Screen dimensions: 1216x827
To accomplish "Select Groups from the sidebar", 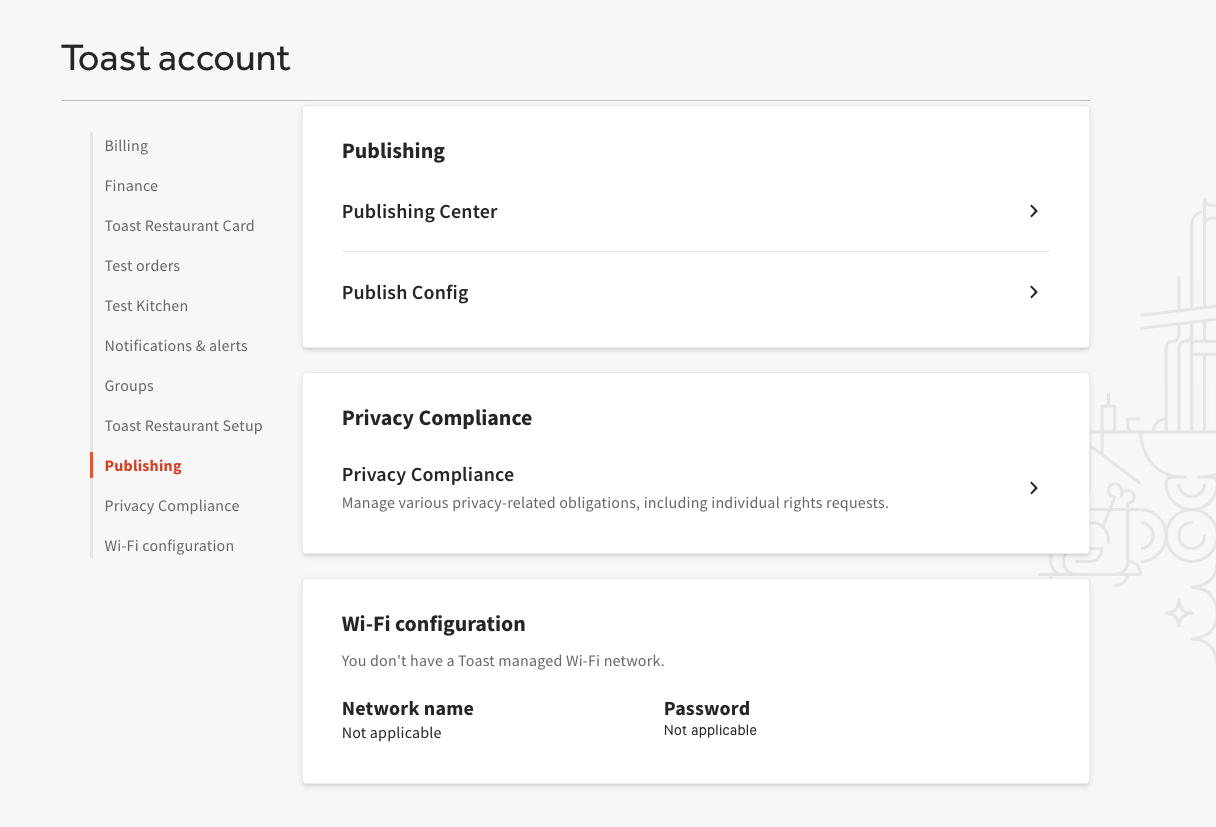I will click(x=129, y=385).
